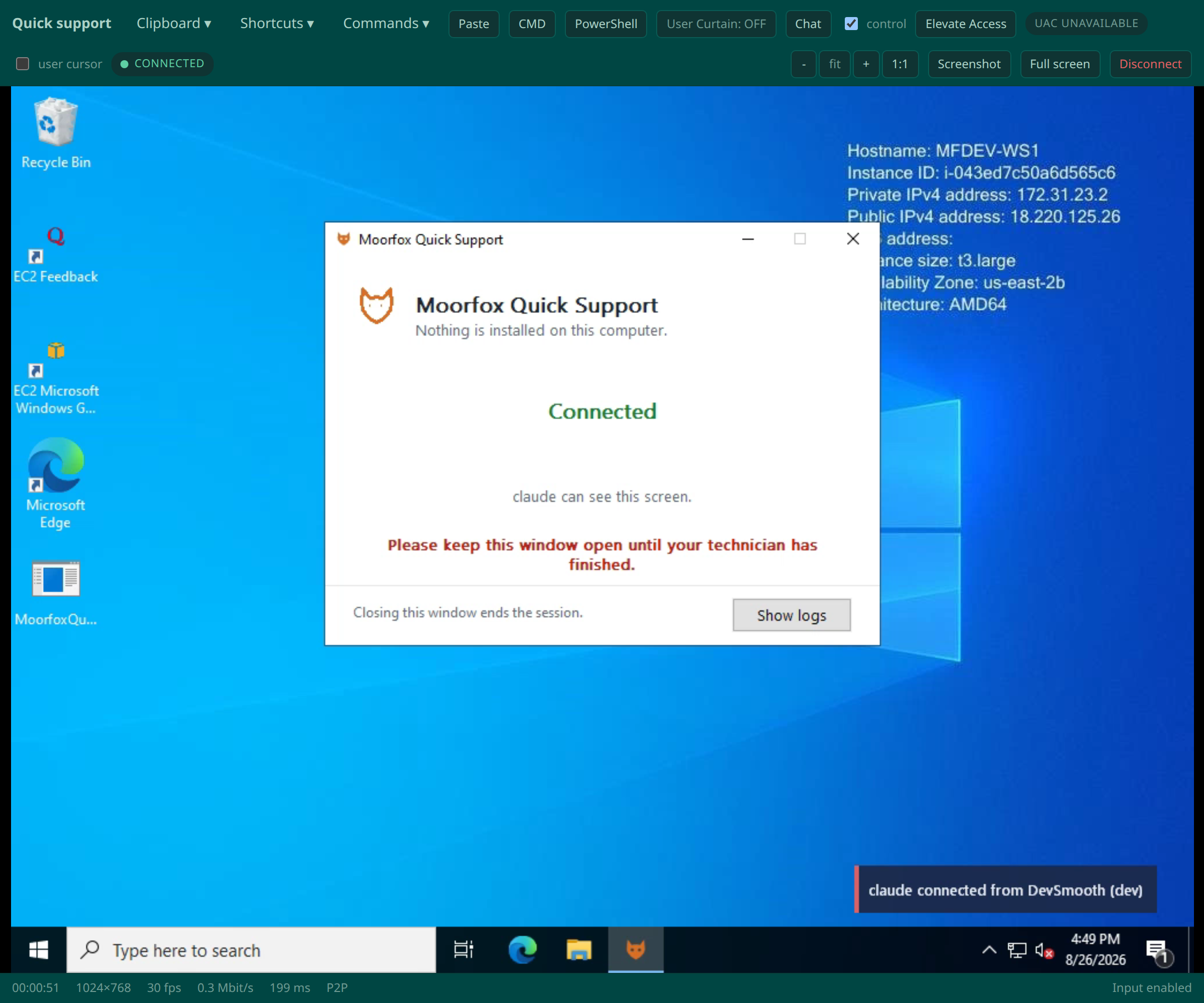Click the claude connected from DevSmooth notification
Viewport: 1204px width, 1003px height.
pos(1005,890)
